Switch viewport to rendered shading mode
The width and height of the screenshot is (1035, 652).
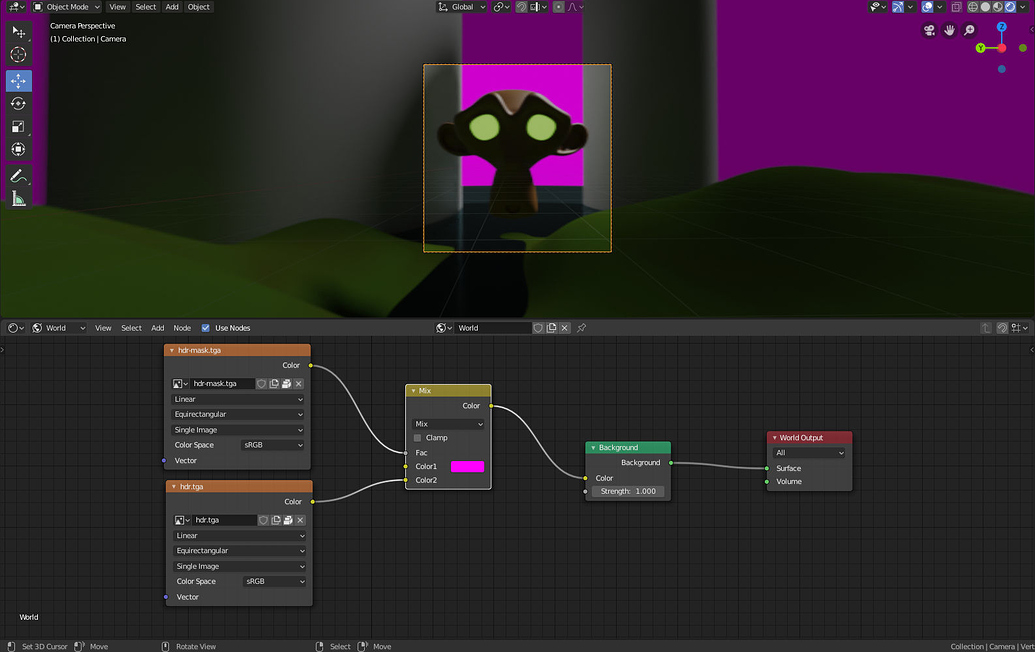coord(1009,7)
